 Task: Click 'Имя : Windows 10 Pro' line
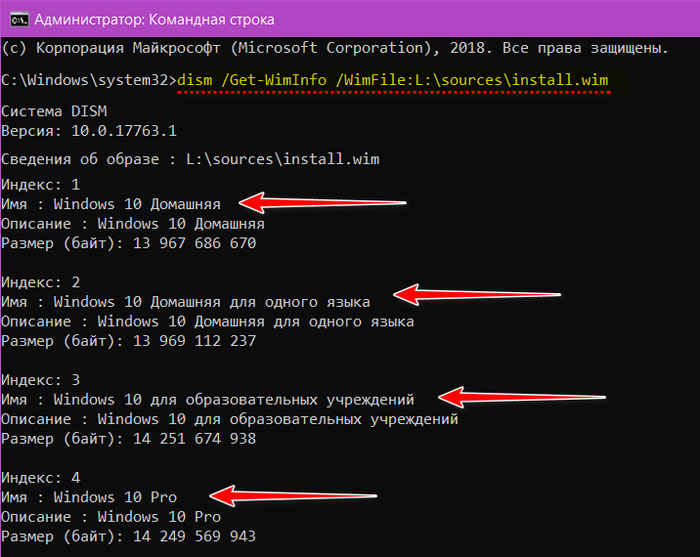pyautogui.click(x=89, y=497)
